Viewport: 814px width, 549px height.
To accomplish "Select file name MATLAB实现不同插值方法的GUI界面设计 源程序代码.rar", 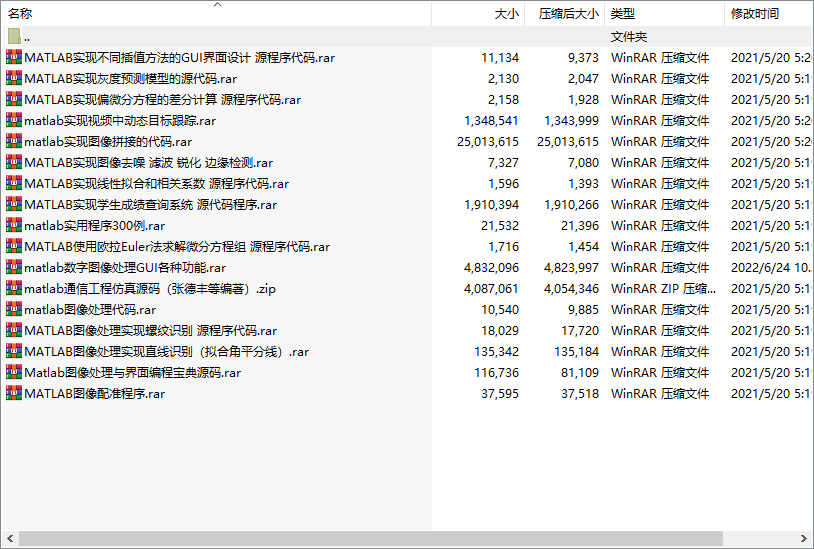I will 180,58.
